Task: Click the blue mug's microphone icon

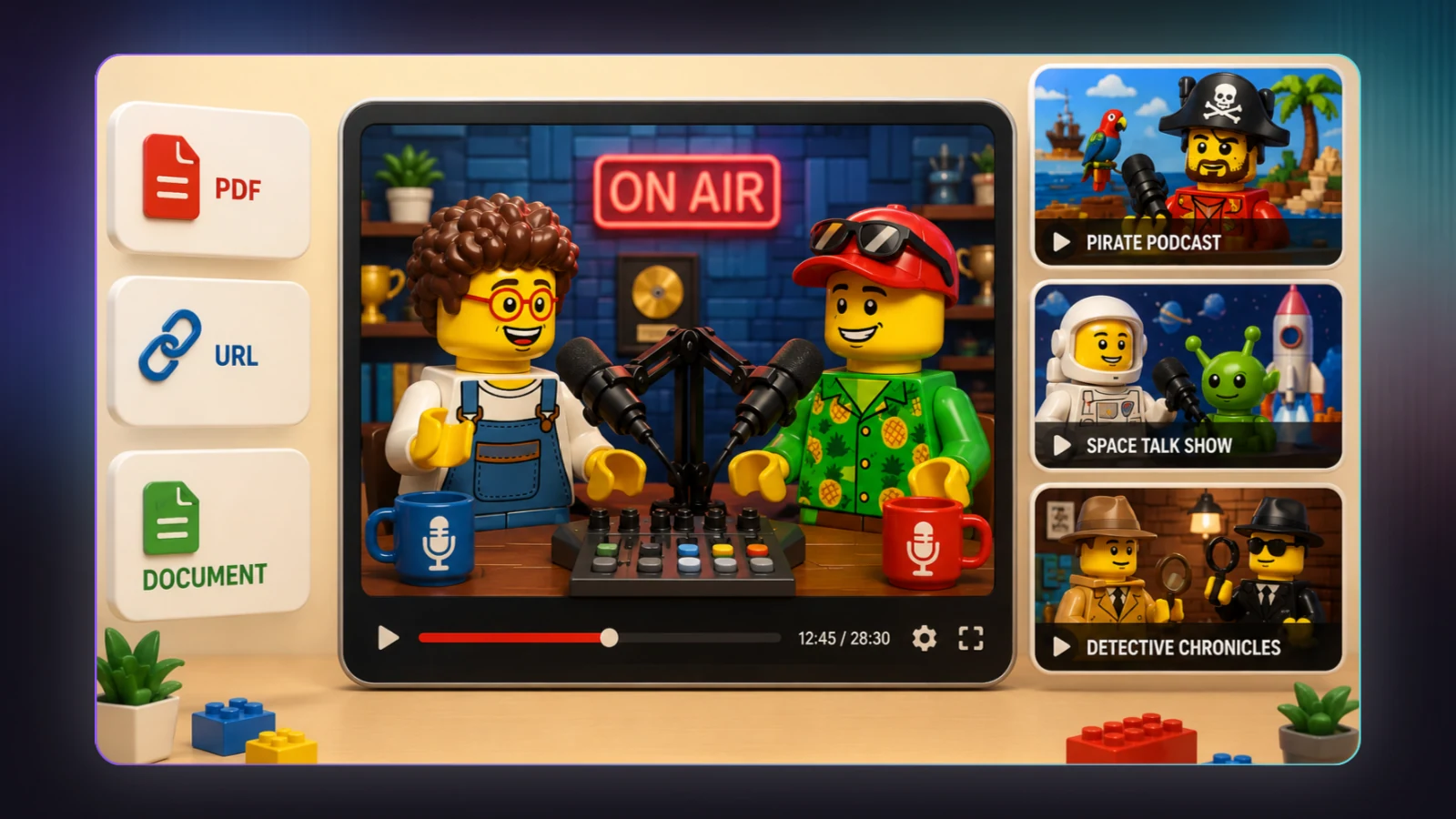Action: (439, 543)
